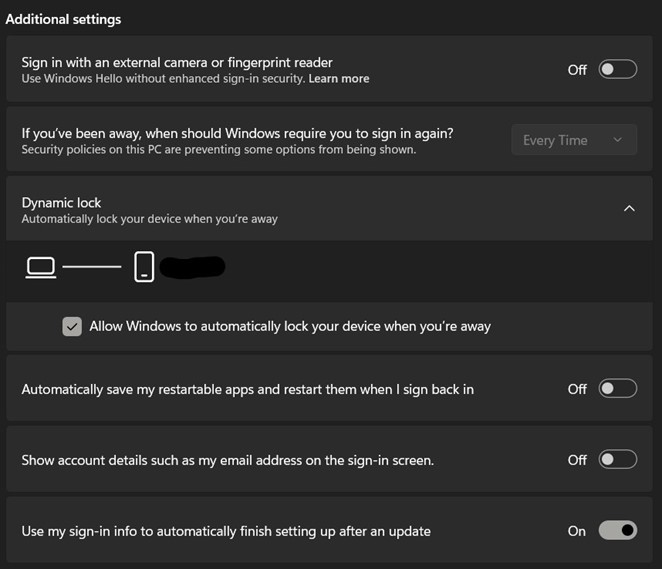Open the Every Time sign-in dropdown
This screenshot has height=569, width=662.
click(573, 140)
